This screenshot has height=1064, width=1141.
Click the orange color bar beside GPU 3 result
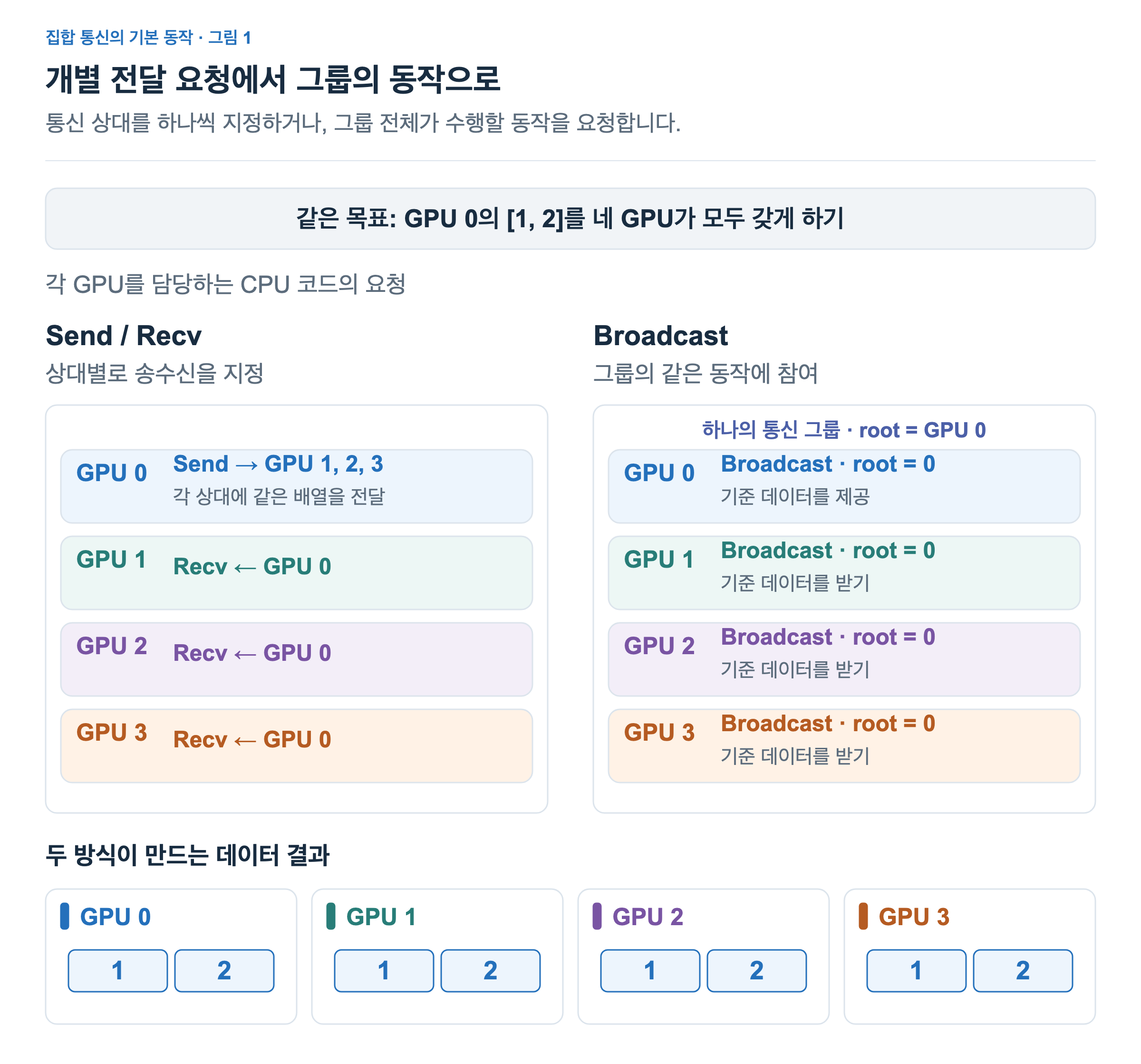862,916
